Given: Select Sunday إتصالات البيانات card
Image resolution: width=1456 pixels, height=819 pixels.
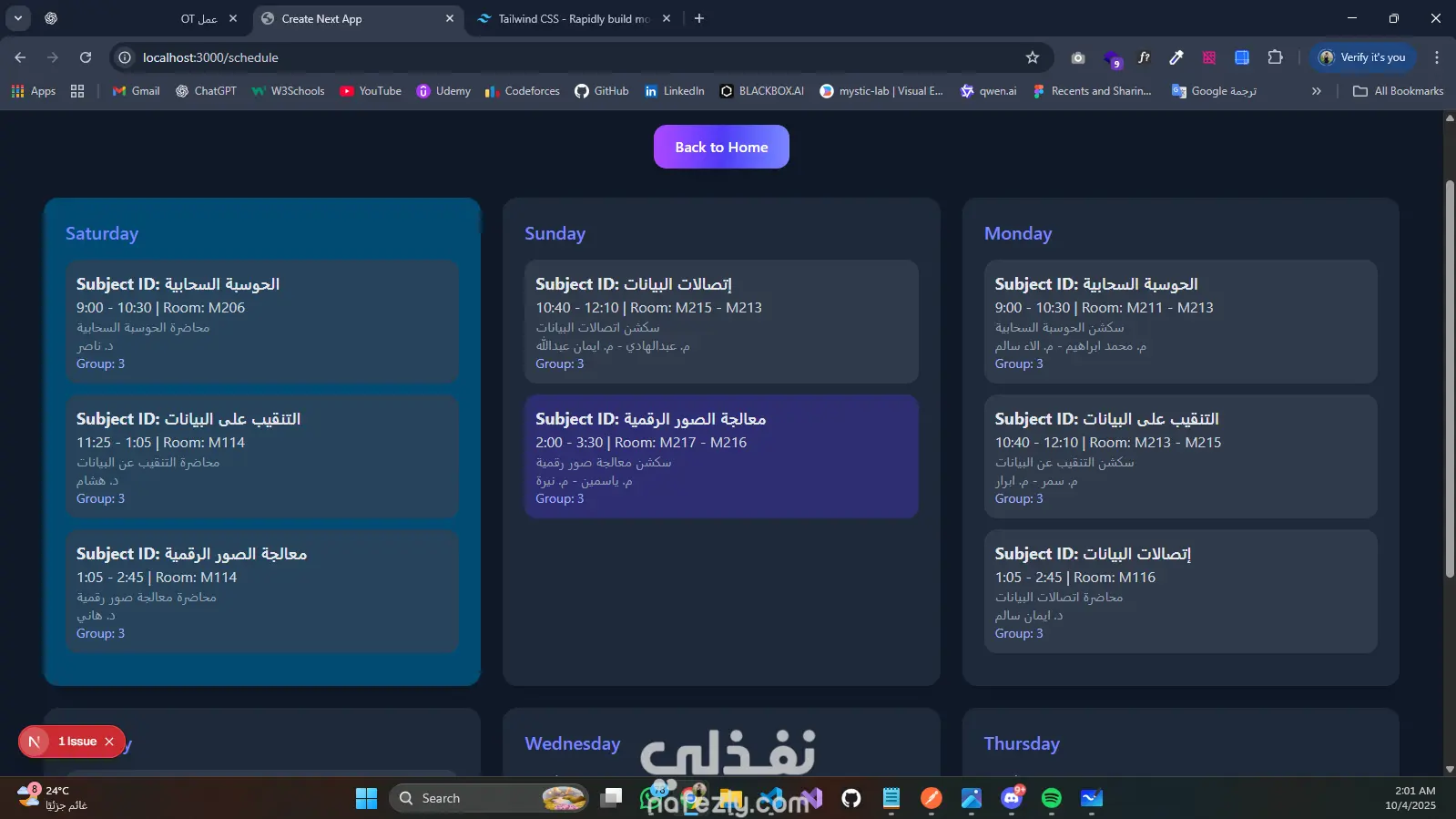Looking at the screenshot, I should (x=721, y=322).
